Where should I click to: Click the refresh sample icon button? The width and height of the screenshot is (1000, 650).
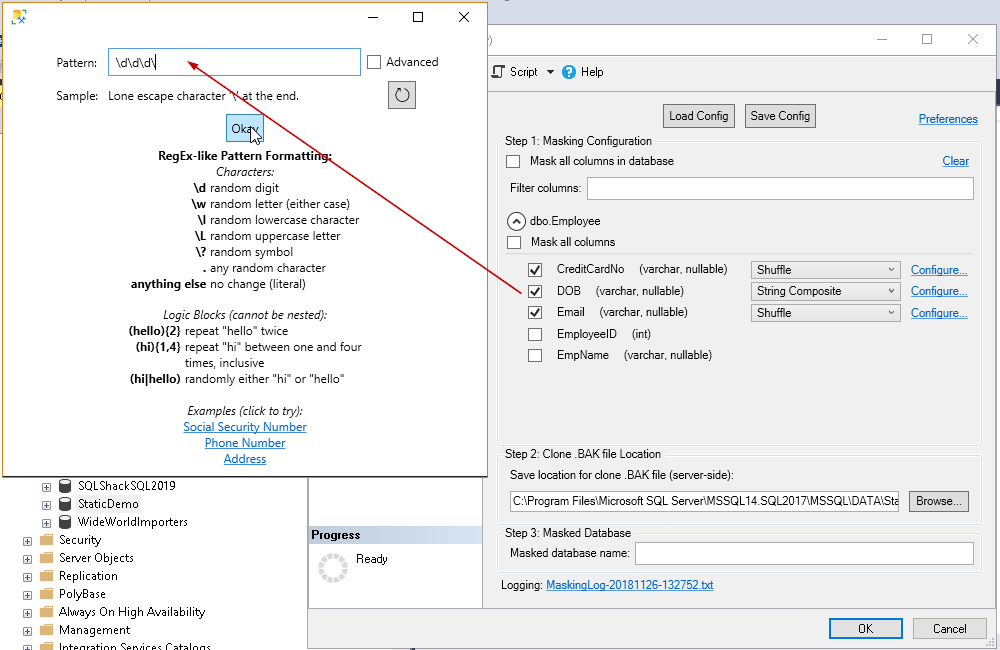pos(402,95)
